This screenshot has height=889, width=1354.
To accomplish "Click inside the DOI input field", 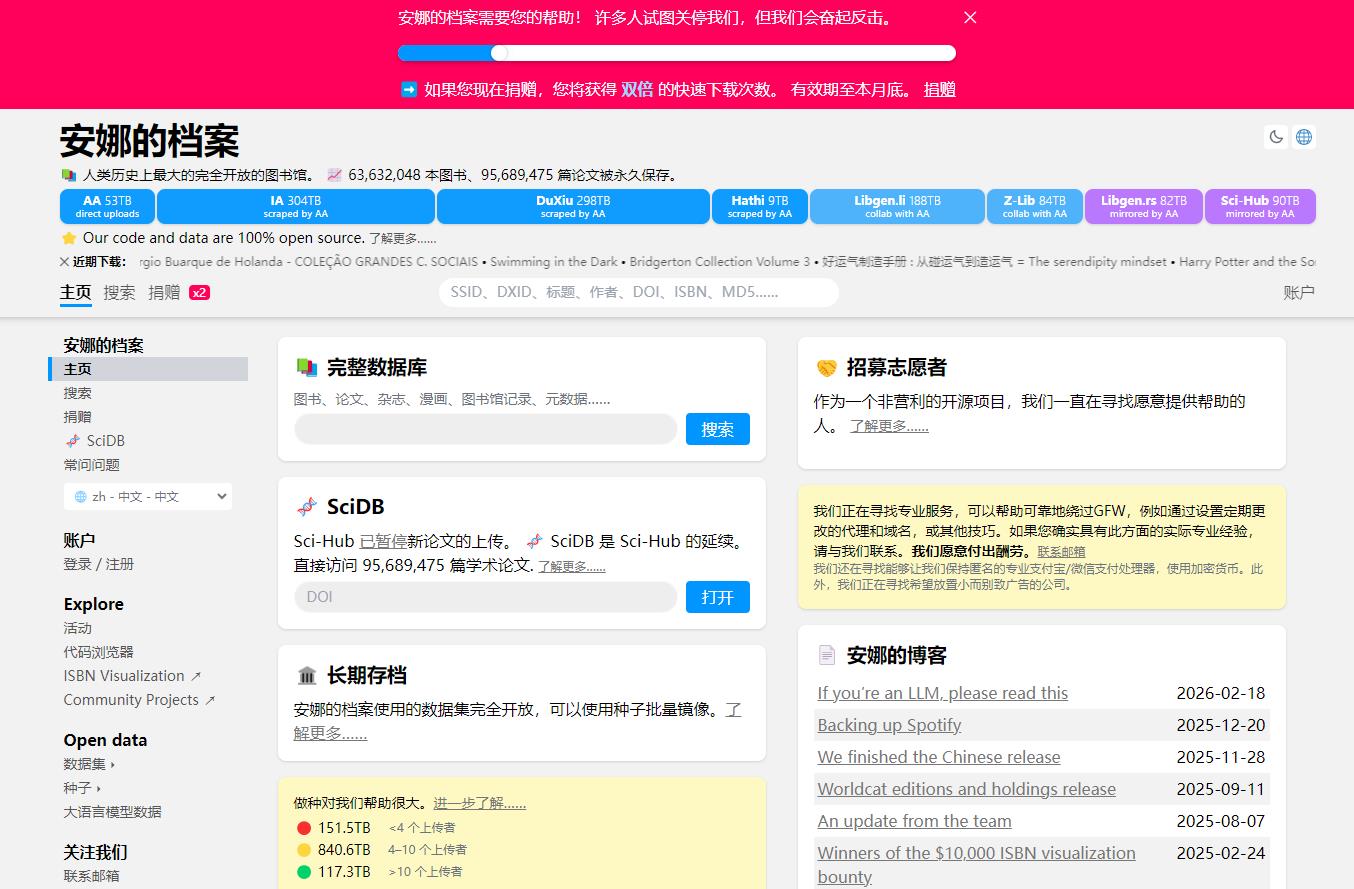I will [x=484, y=597].
